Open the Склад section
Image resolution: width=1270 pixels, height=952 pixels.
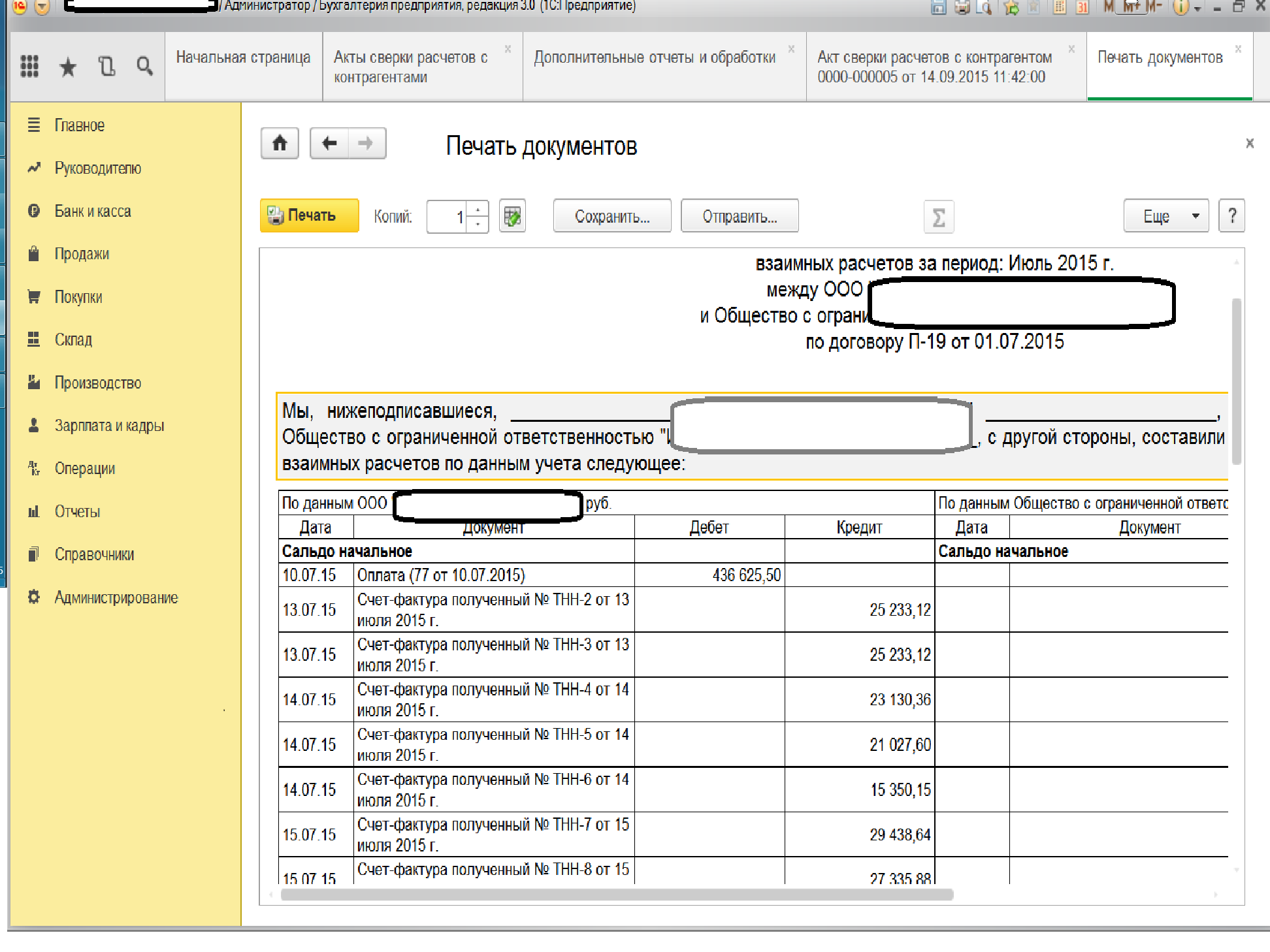click(73, 340)
